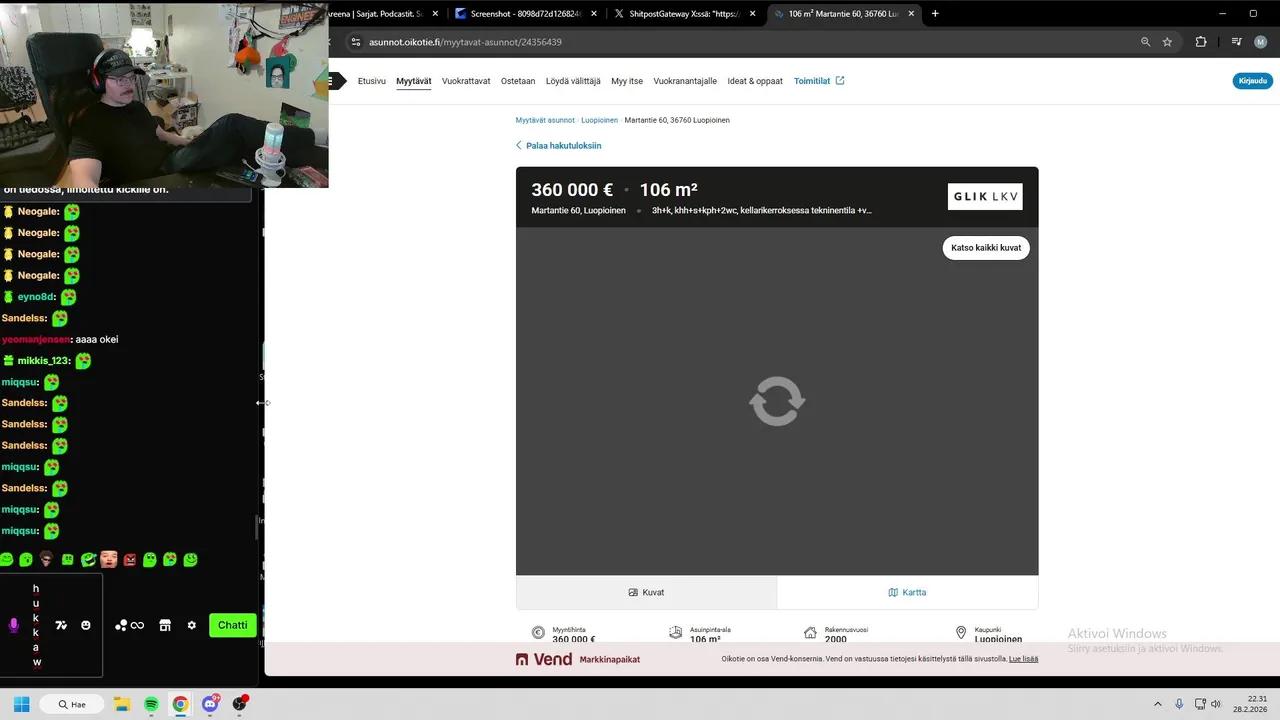This screenshot has width=1280, height=720.
Task: Click the Katso kaikki kuvat button
Action: tap(985, 247)
